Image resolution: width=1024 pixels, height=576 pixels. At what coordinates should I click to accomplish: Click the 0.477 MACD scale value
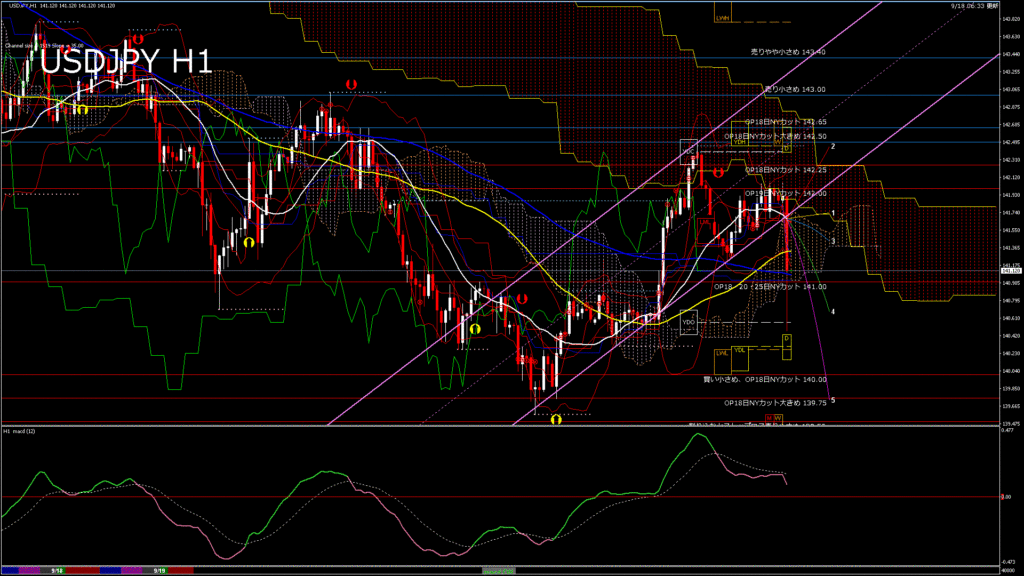tap(1008, 430)
